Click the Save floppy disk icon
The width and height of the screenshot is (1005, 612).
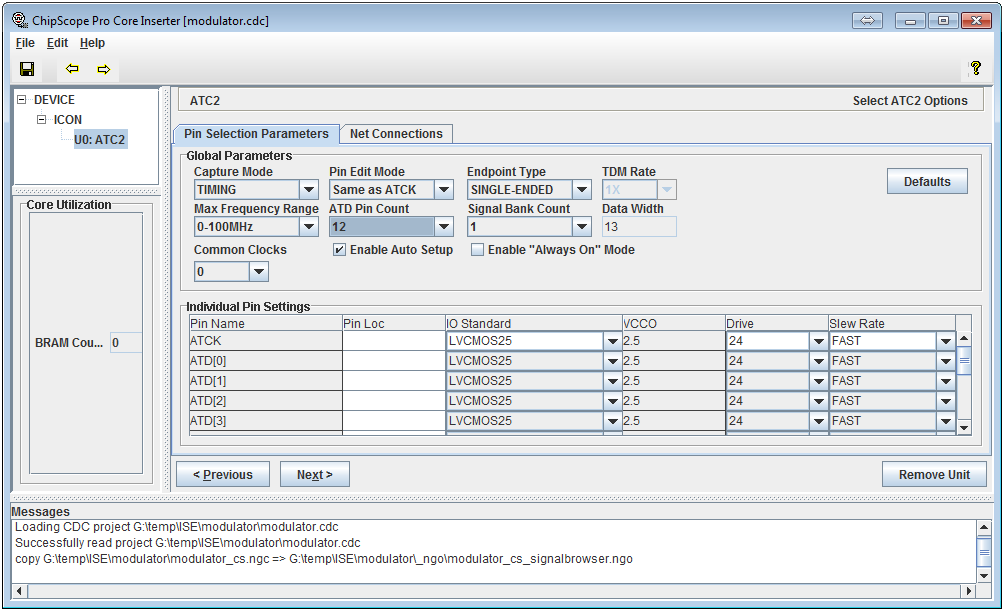click(x=27, y=69)
